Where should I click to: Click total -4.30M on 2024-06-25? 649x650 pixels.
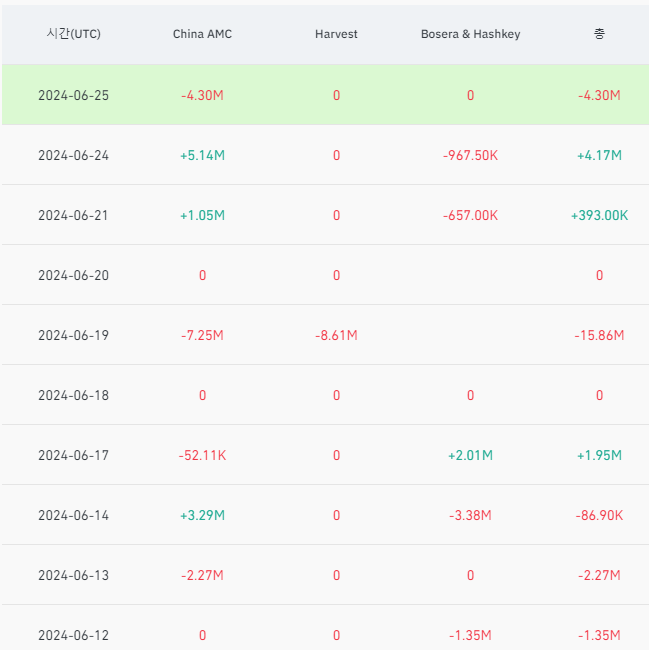pos(599,95)
